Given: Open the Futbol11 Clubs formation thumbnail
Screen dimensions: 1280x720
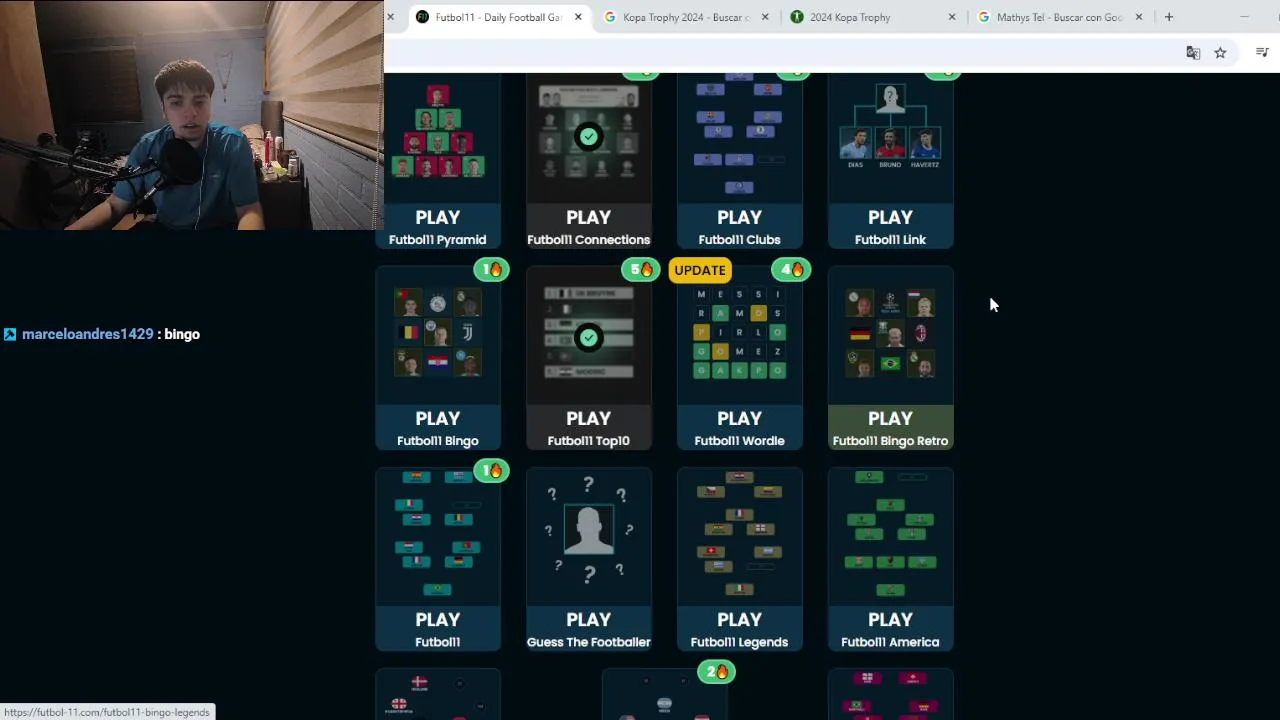Looking at the screenshot, I should click(739, 138).
